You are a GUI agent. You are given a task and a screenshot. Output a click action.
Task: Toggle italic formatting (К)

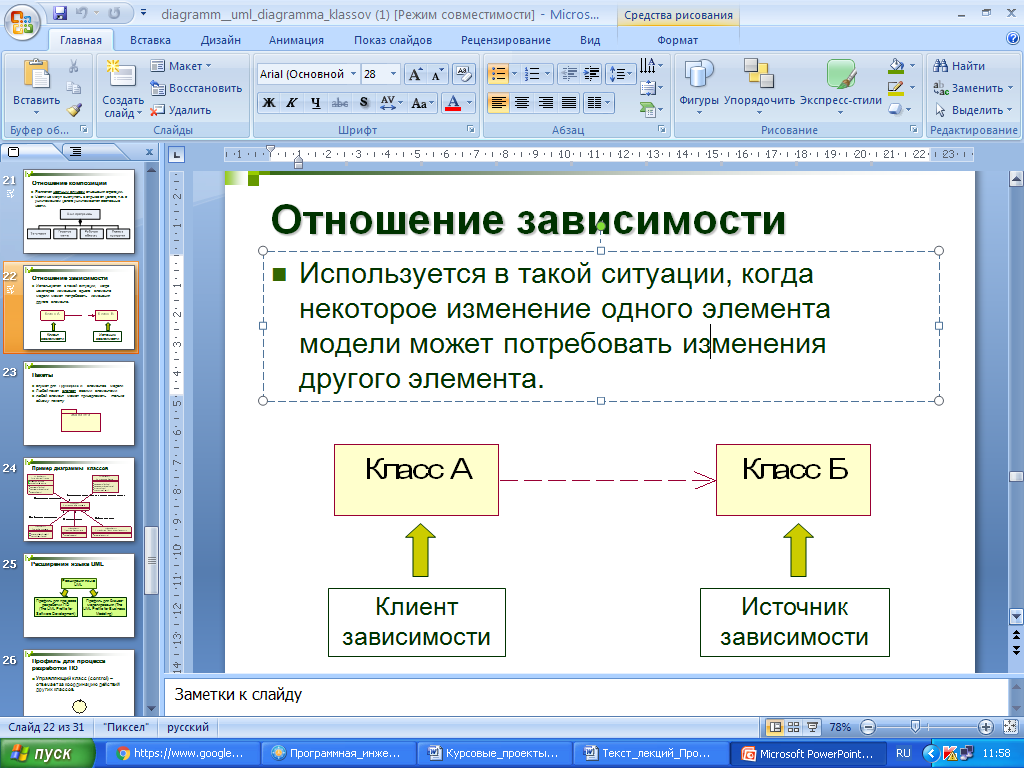click(x=292, y=102)
